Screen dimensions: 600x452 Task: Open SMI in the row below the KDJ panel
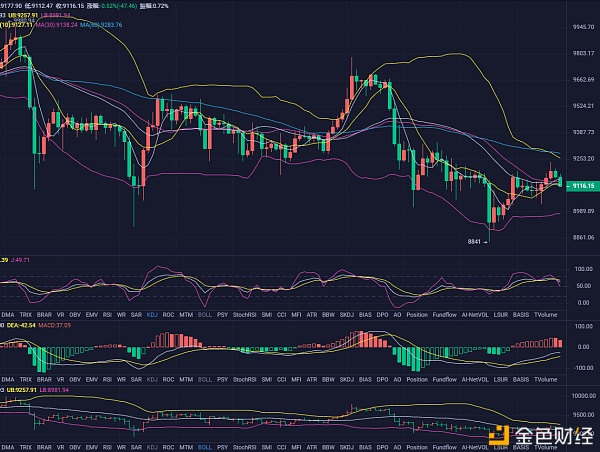click(x=267, y=315)
